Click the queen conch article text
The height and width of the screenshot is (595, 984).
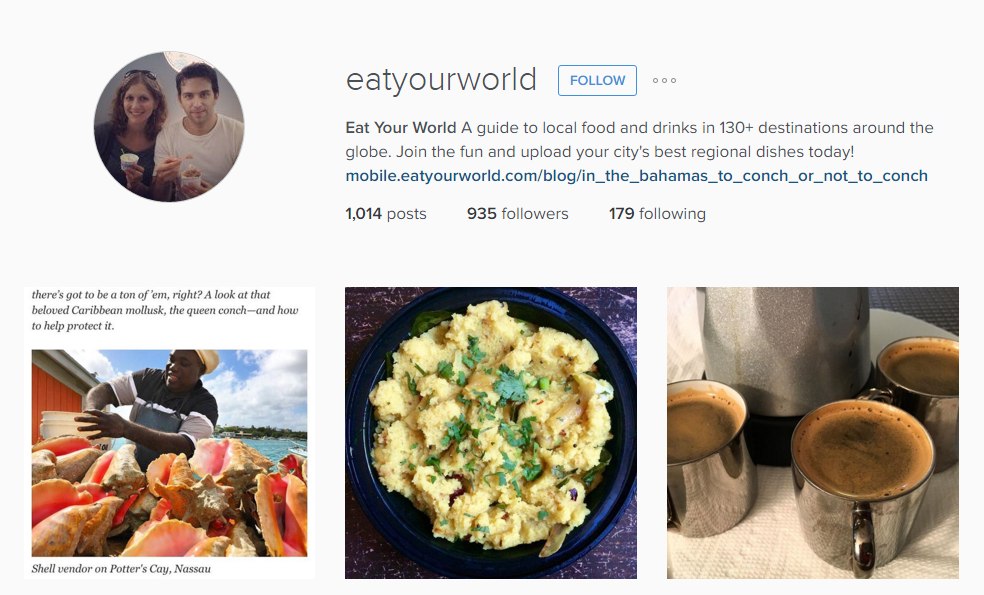tap(165, 310)
